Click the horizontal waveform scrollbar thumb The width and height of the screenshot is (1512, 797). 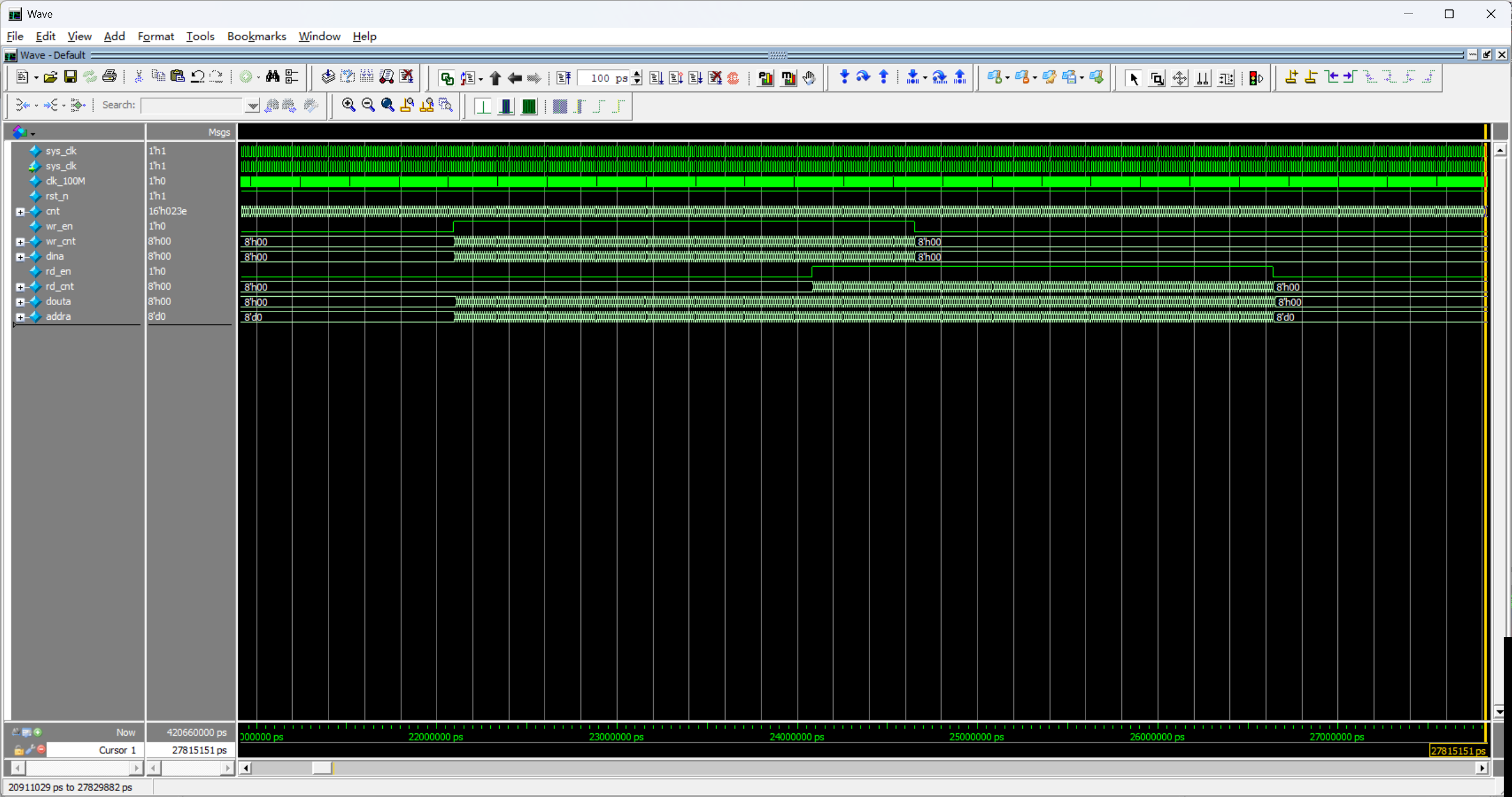[322, 768]
